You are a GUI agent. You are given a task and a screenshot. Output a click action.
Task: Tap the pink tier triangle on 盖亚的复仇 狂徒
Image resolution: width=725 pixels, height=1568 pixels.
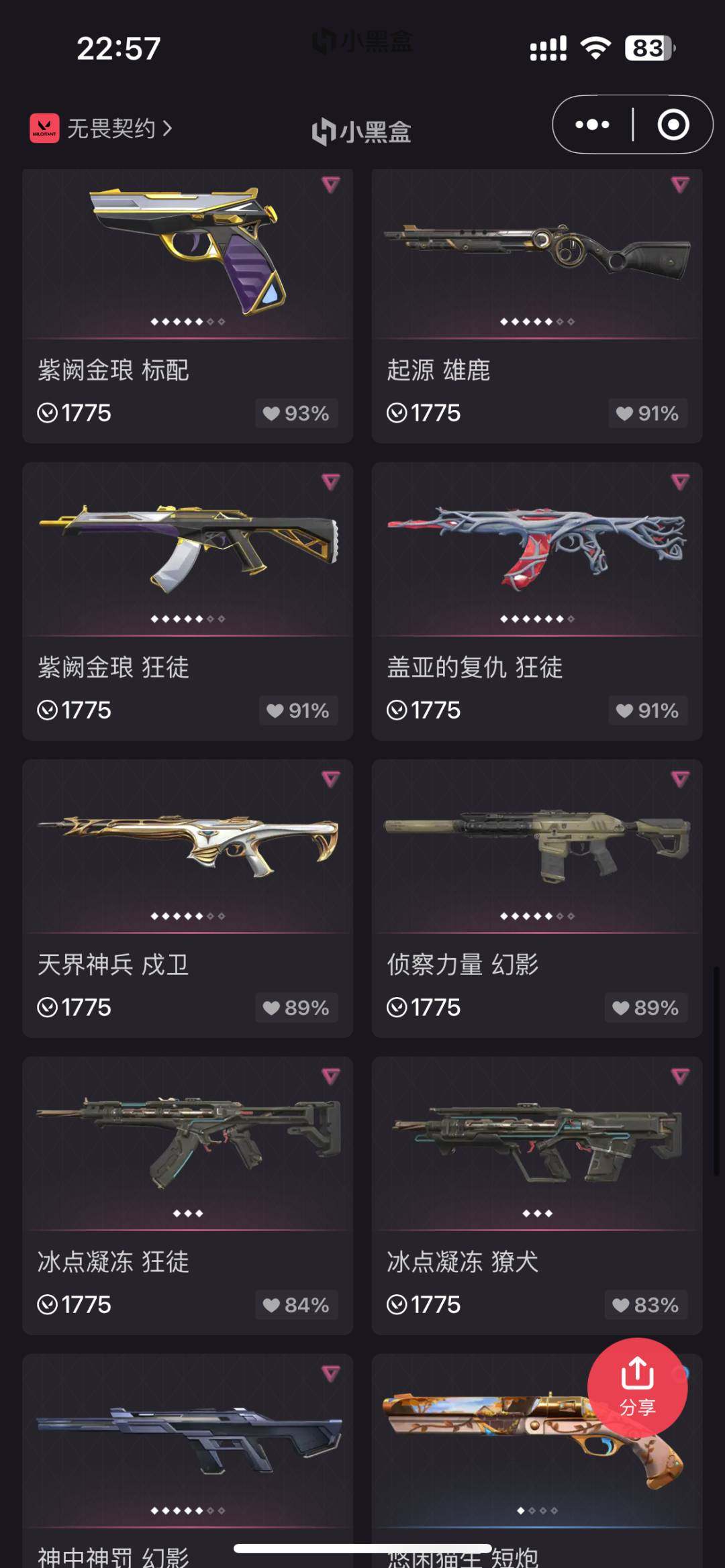click(x=680, y=482)
